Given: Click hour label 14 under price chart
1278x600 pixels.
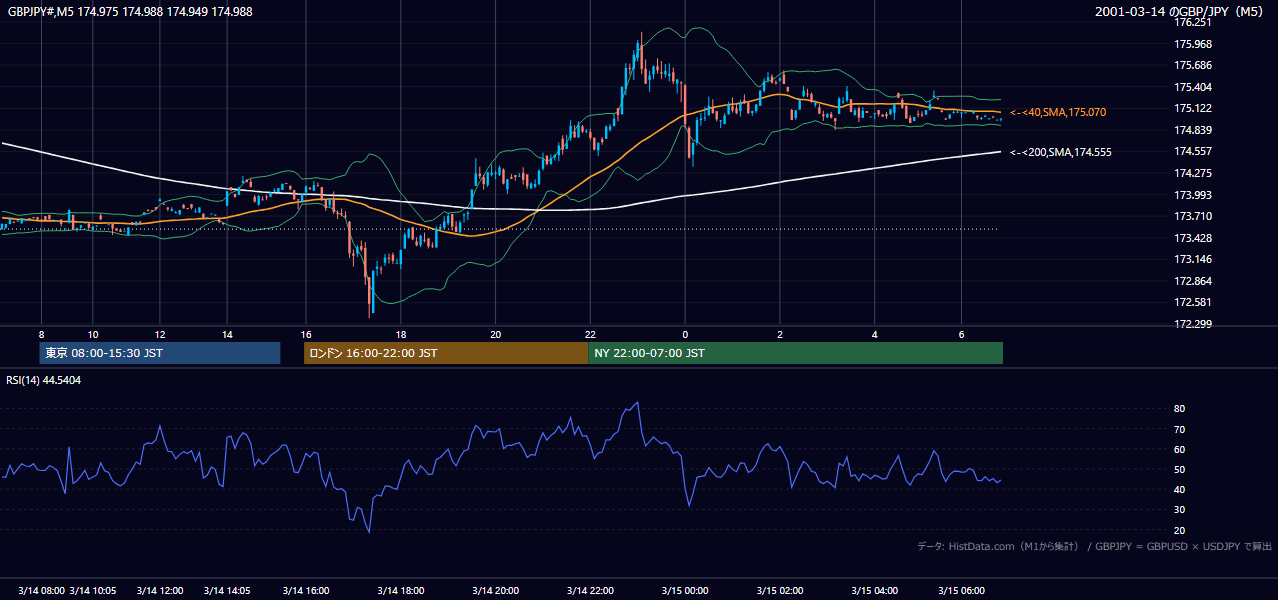Looking at the screenshot, I should coord(227,334).
